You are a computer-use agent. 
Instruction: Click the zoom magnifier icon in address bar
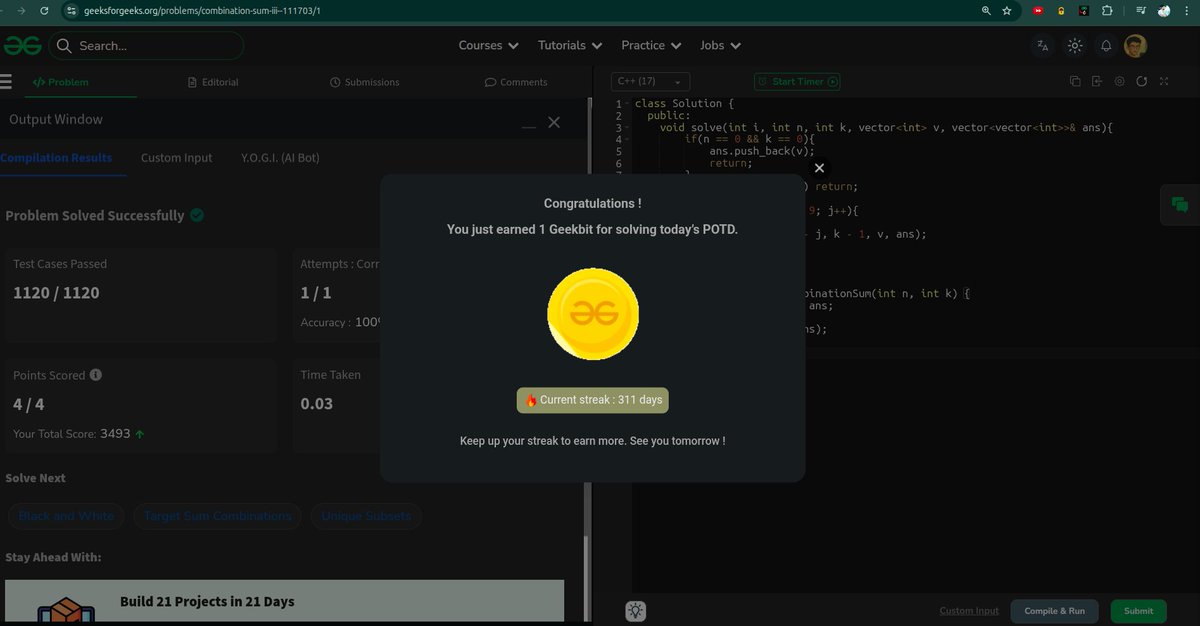tap(986, 10)
